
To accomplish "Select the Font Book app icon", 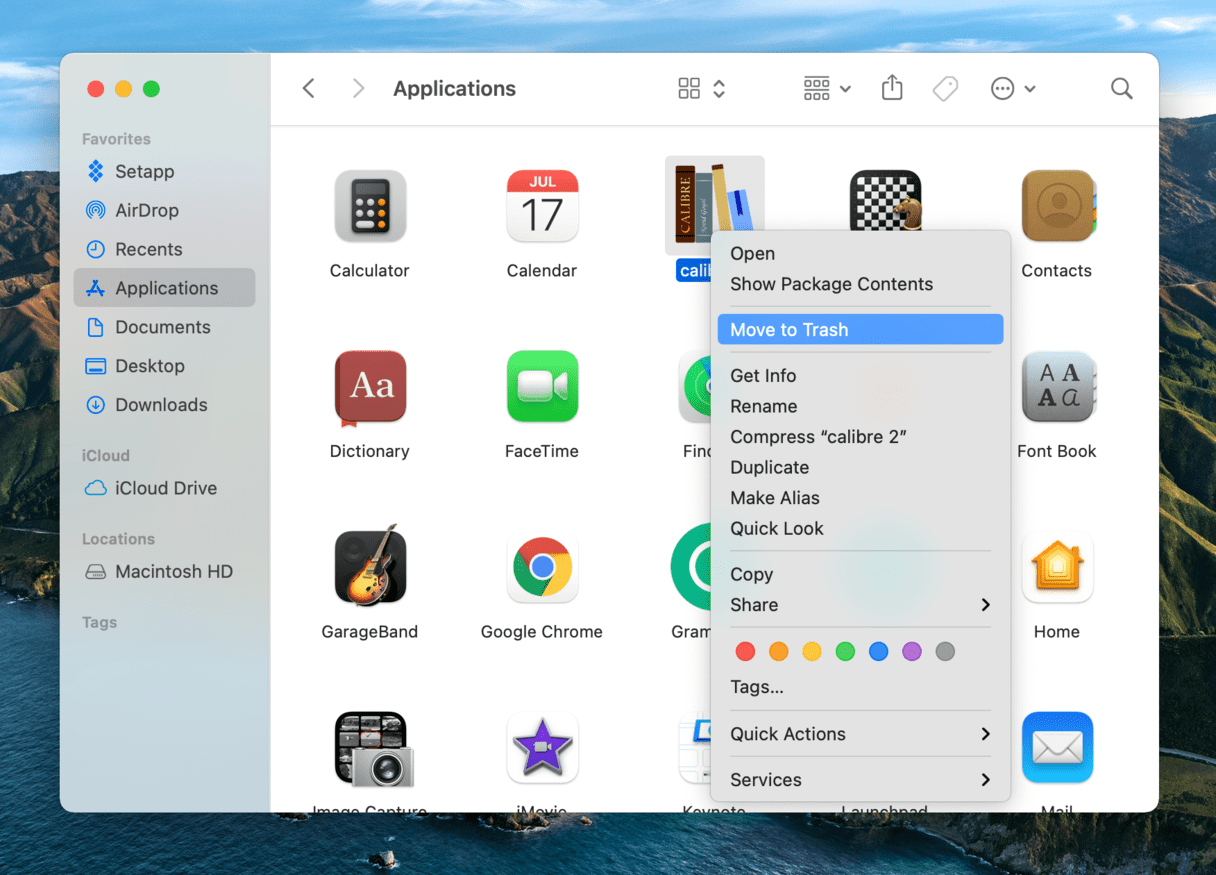I will pos(1058,387).
